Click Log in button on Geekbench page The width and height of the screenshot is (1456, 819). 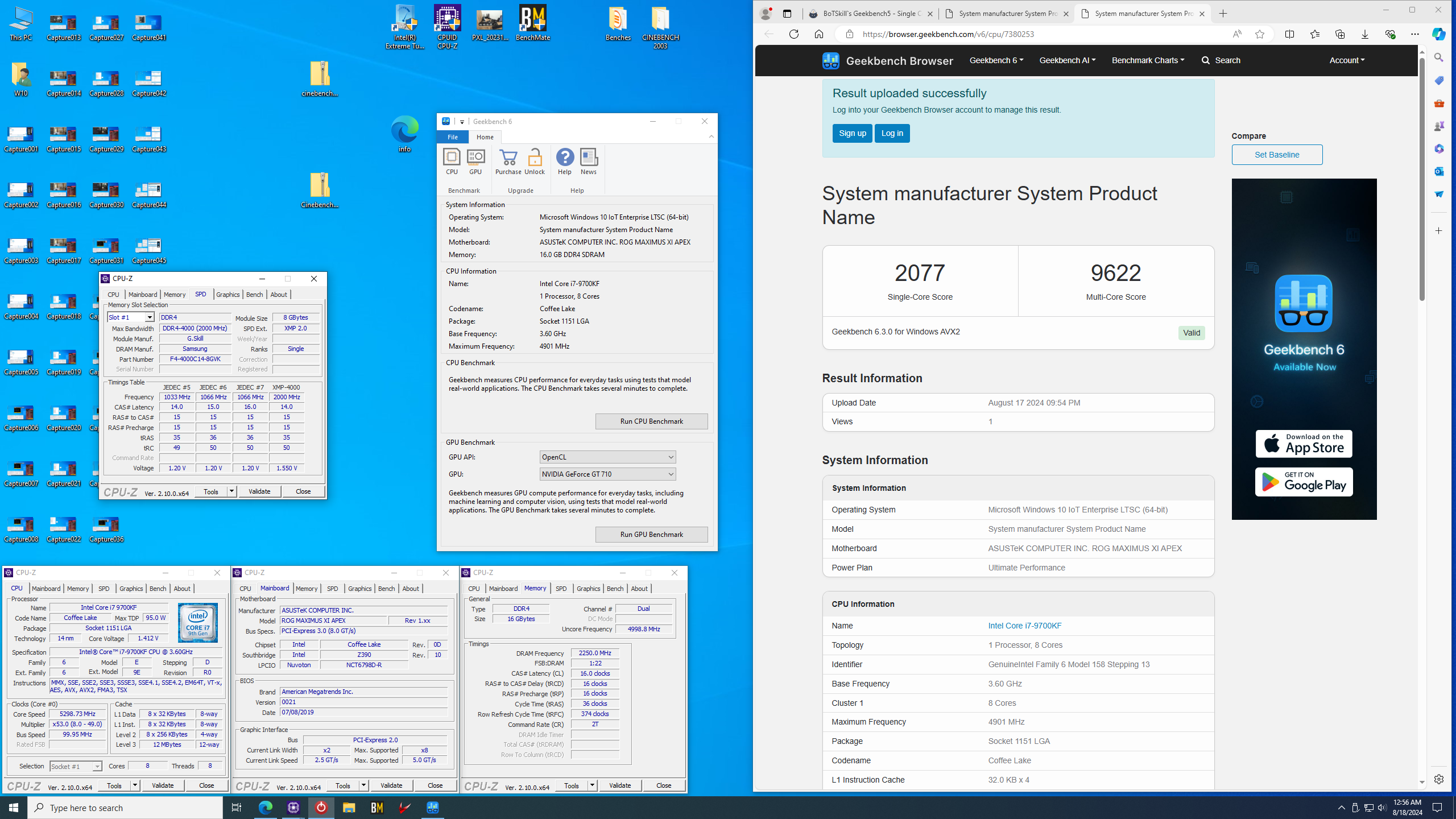[892, 133]
